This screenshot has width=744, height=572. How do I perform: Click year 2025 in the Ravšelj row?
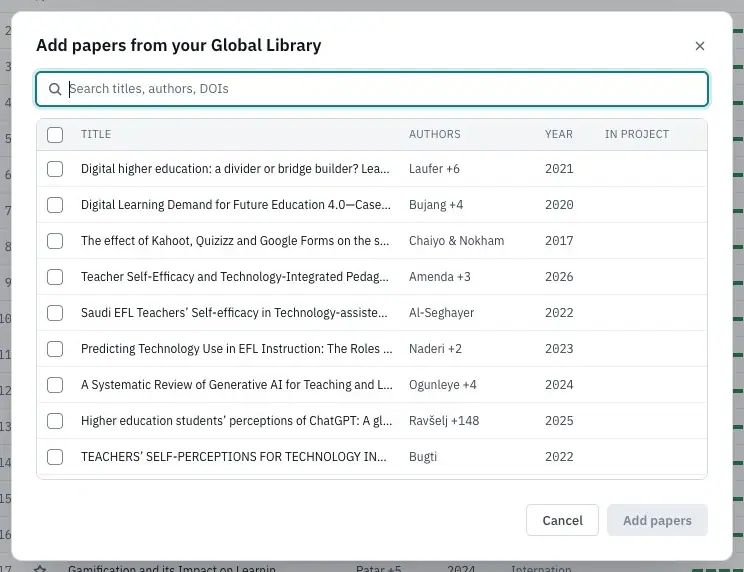[x=559, y=421]
